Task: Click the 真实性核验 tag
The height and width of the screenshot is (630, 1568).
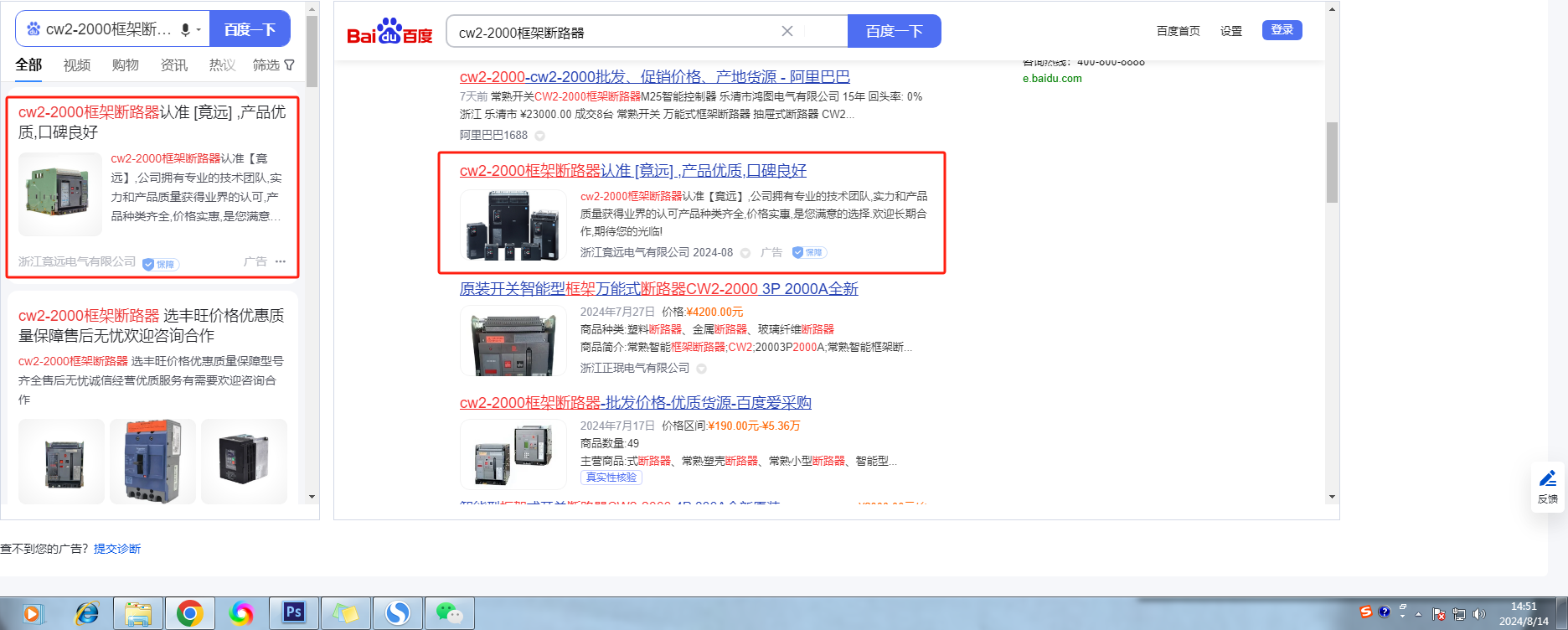Action: click(x=611, y=478)
